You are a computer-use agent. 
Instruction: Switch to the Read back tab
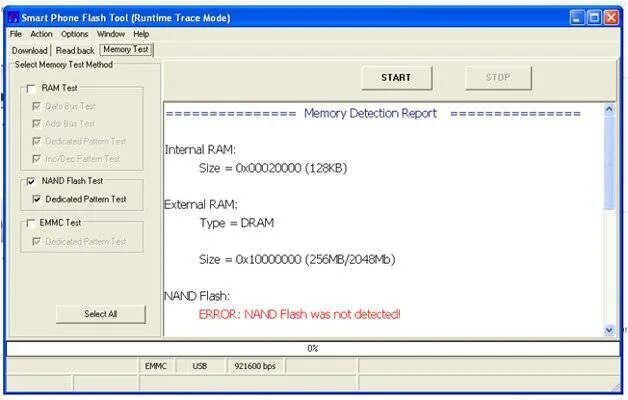pos(75,50)
